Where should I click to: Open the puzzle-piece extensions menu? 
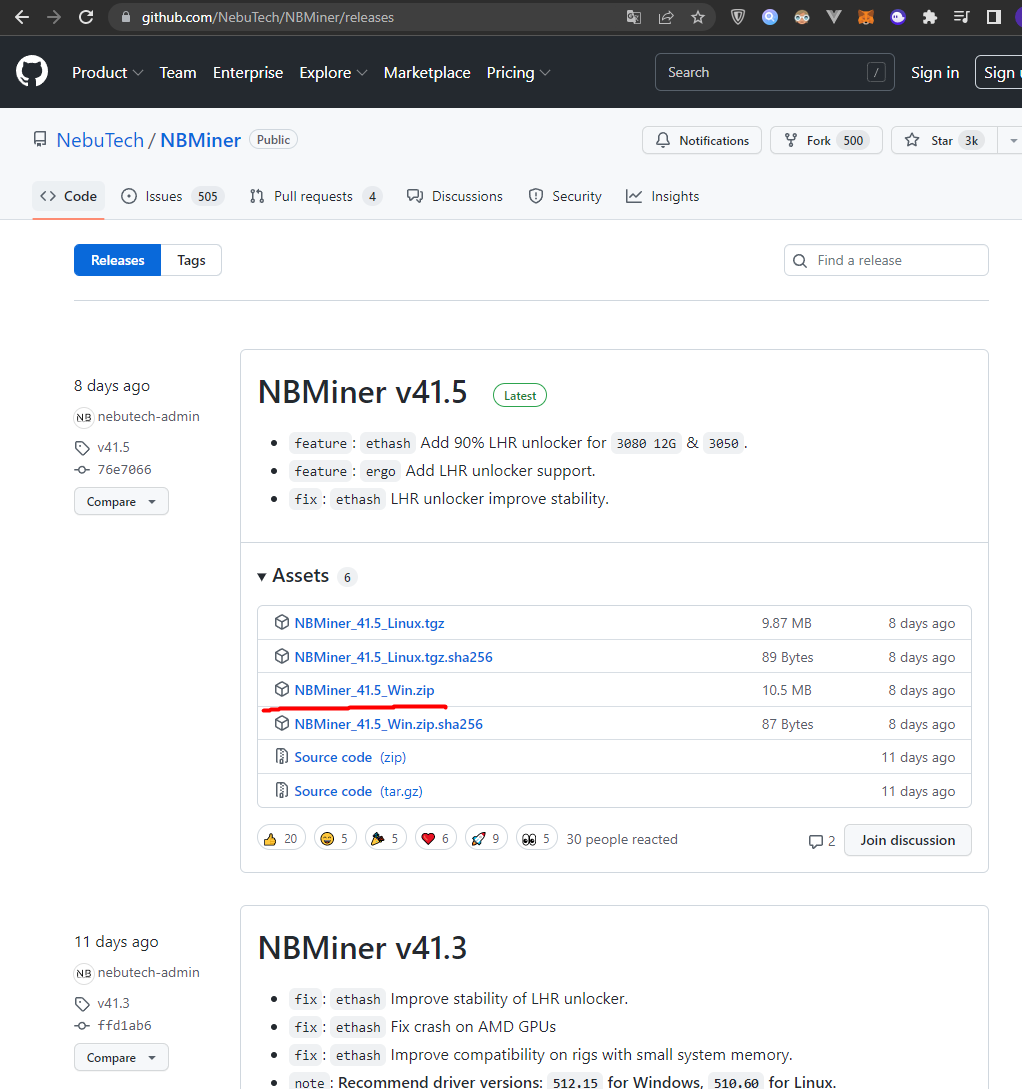point(930,17)
